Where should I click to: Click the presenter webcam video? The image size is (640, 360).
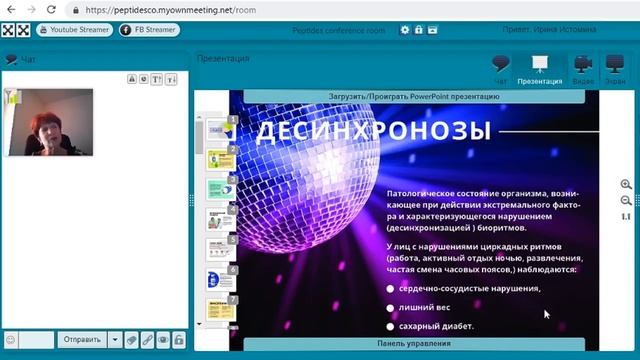49,122
